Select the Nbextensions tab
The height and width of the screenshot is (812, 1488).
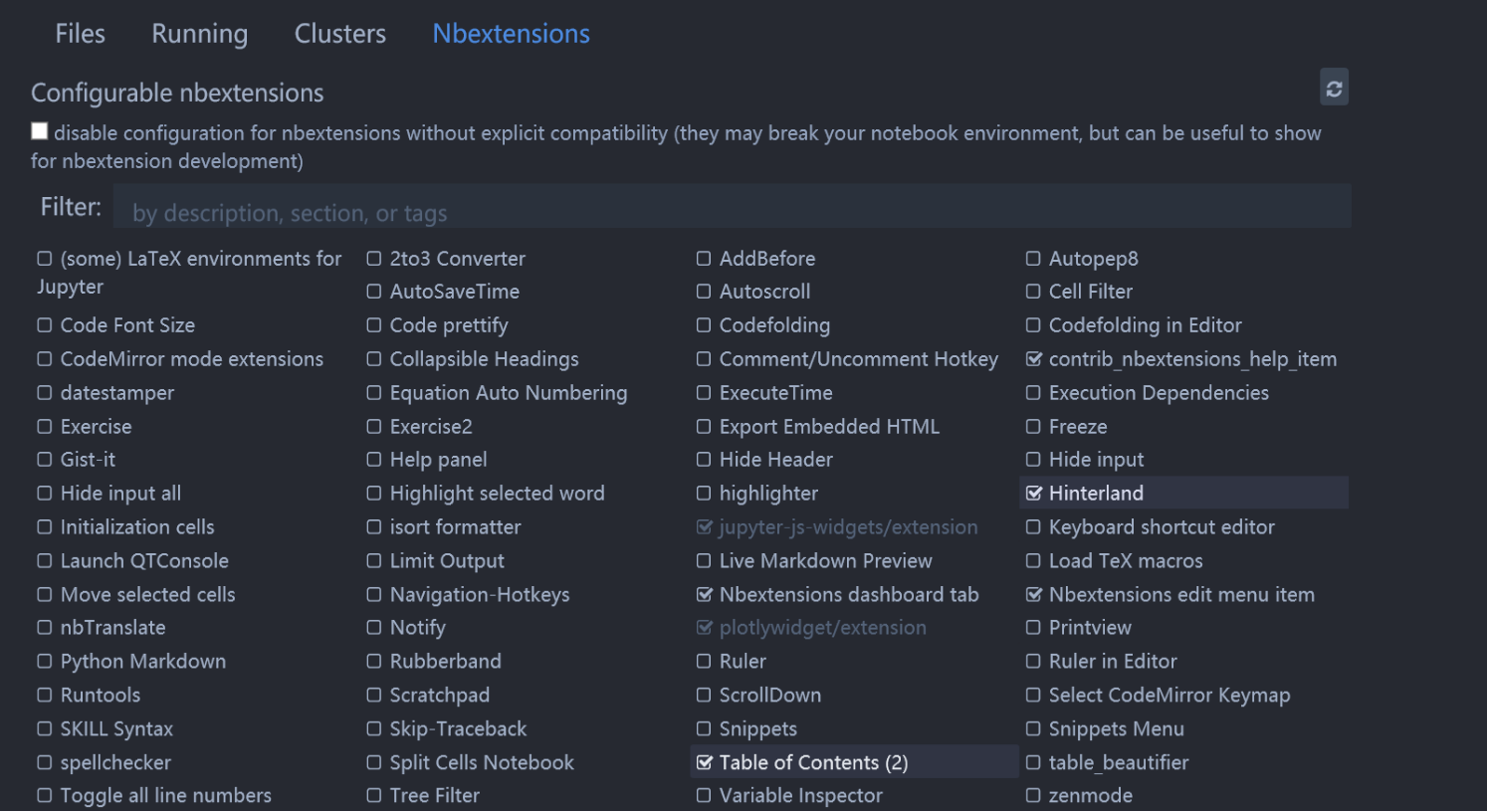tap(511, 34)
